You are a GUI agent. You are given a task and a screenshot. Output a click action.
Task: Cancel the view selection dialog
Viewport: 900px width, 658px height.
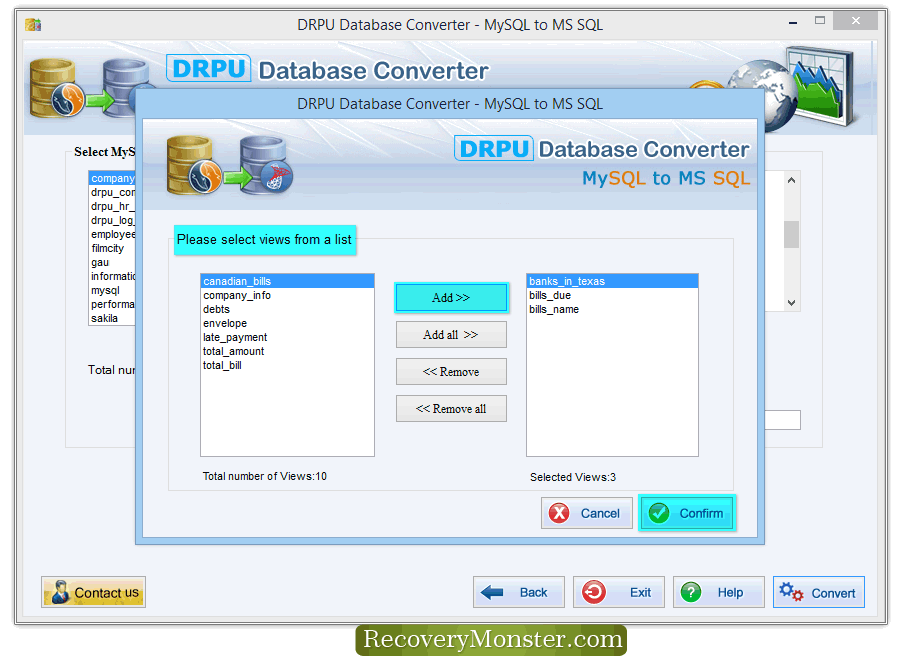(x=587, y=513)
